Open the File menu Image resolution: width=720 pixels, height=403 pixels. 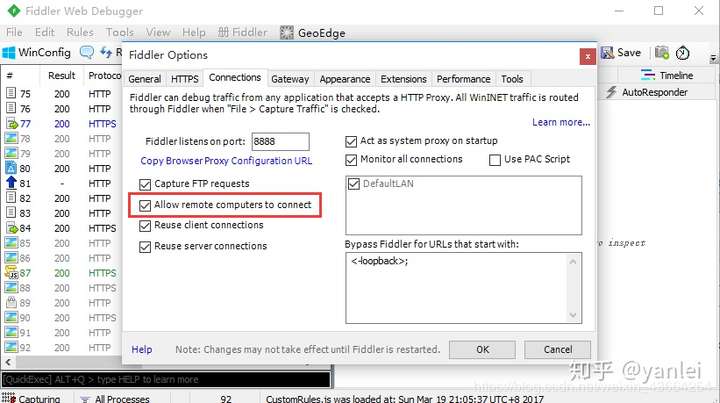14,32
